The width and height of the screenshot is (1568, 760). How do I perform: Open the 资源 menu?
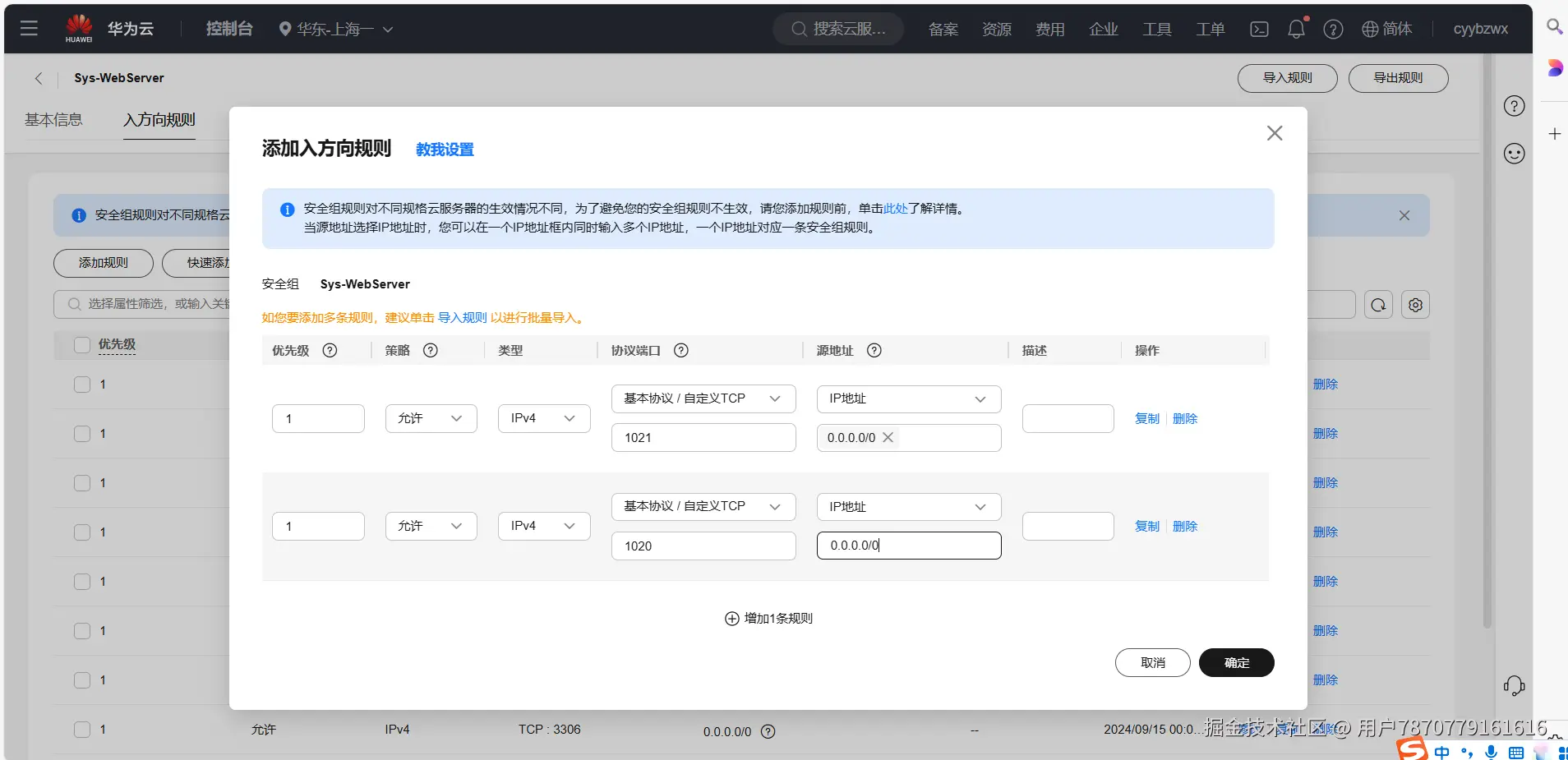997,30
